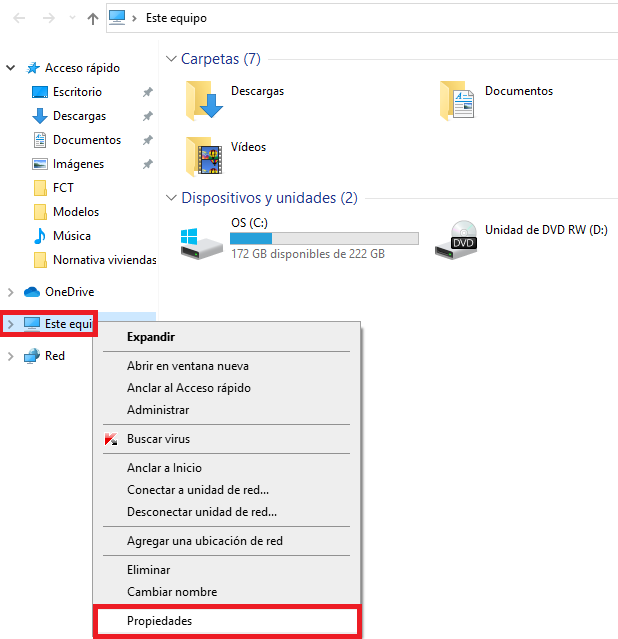Collapse the Dispositivos y unidades group

tap(171, 198)
